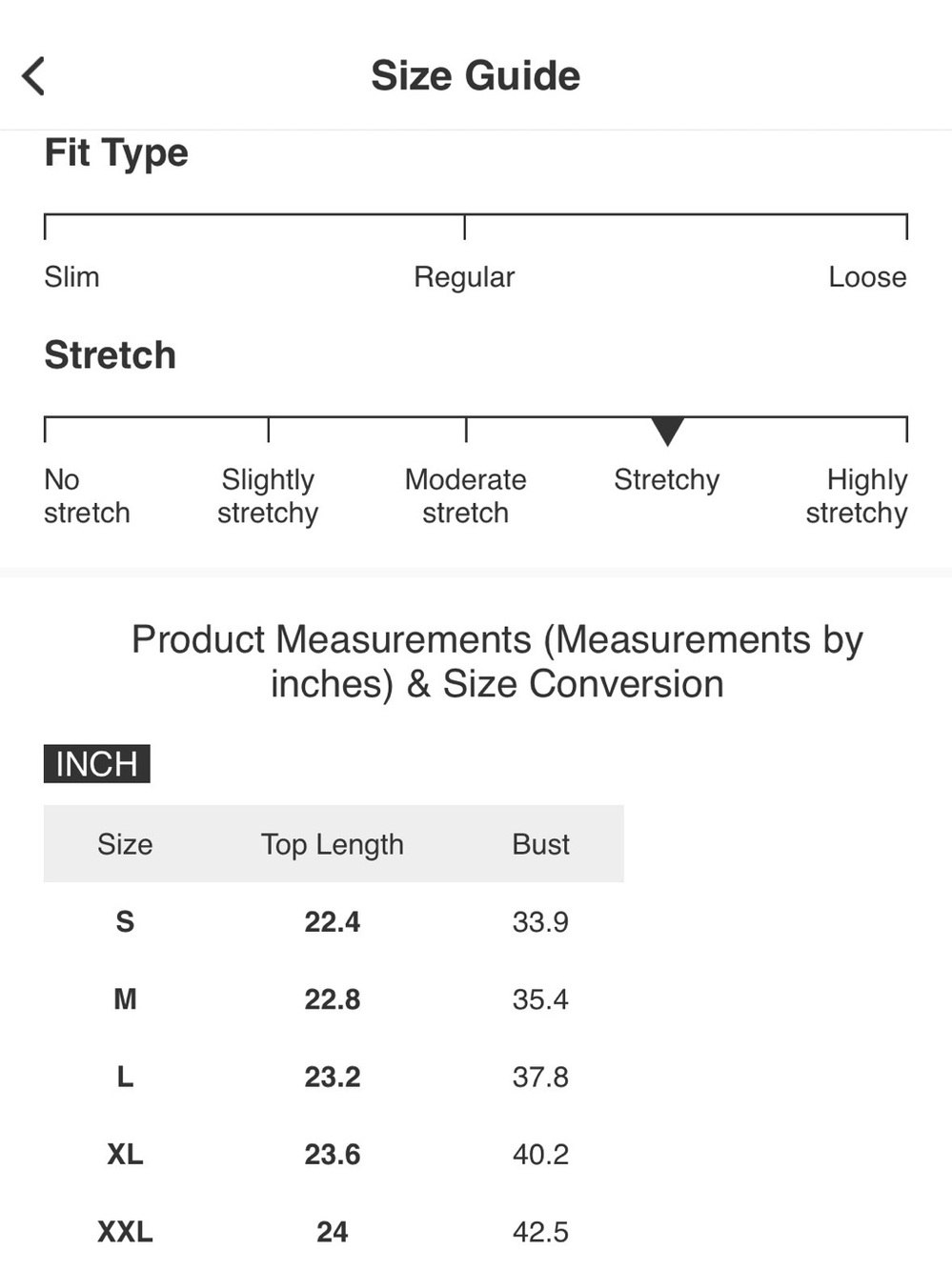This screenshot has width=952, height=1270.
Task: Click the Slightly stretchy label
Action: tap(268, 496)
